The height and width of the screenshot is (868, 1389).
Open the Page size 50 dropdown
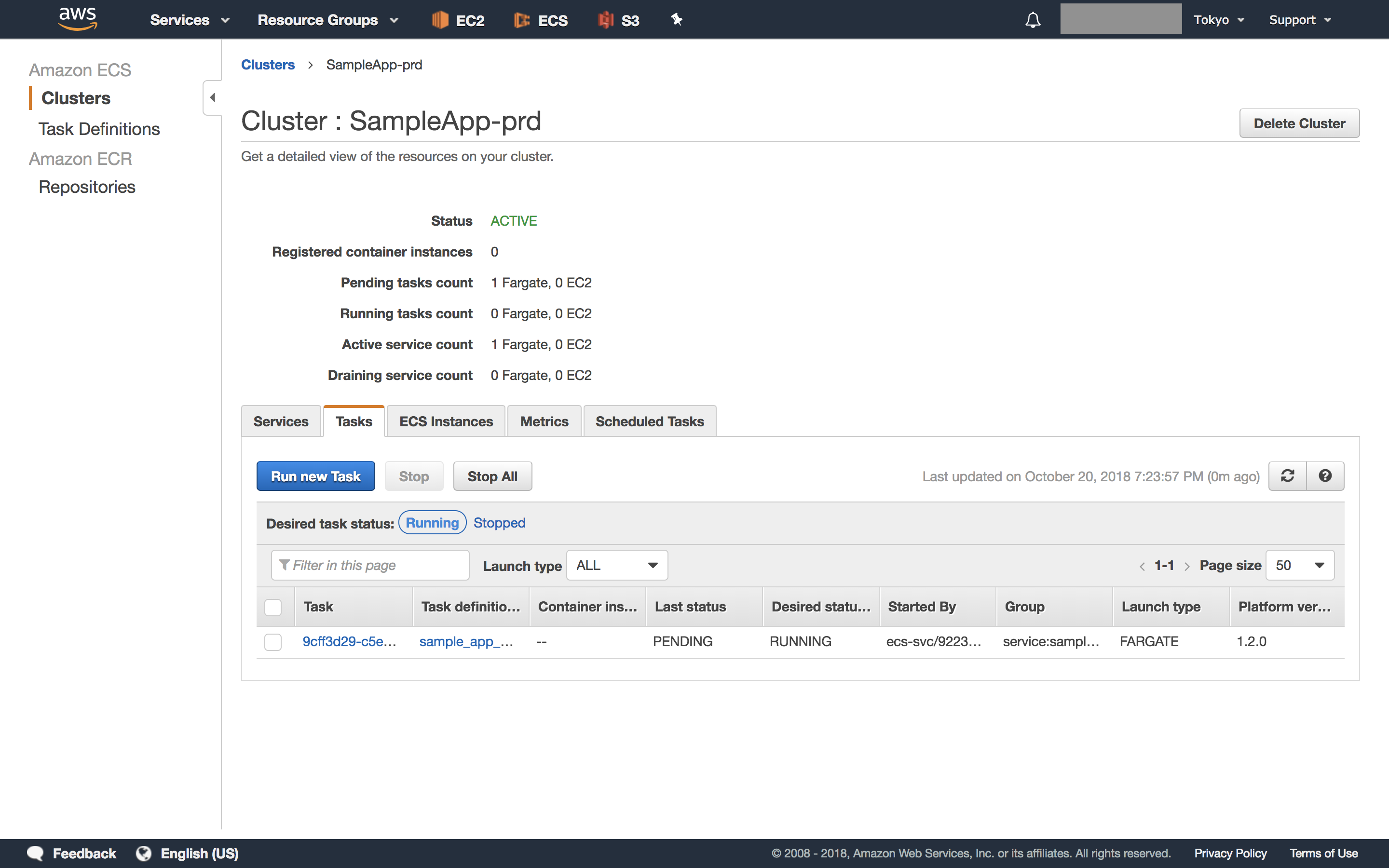(1299, 565)
